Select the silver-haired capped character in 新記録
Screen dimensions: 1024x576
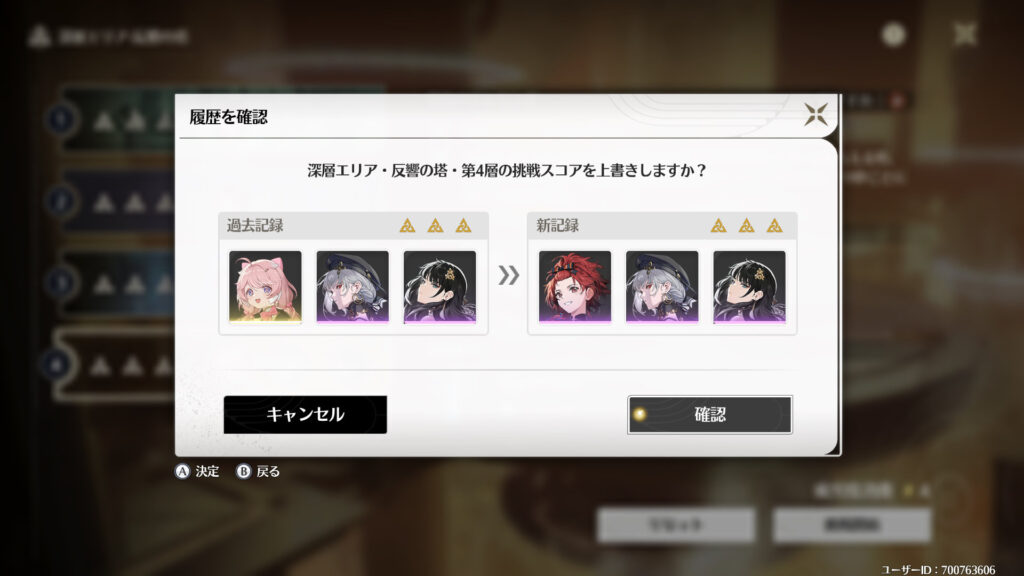coord(662,287)
